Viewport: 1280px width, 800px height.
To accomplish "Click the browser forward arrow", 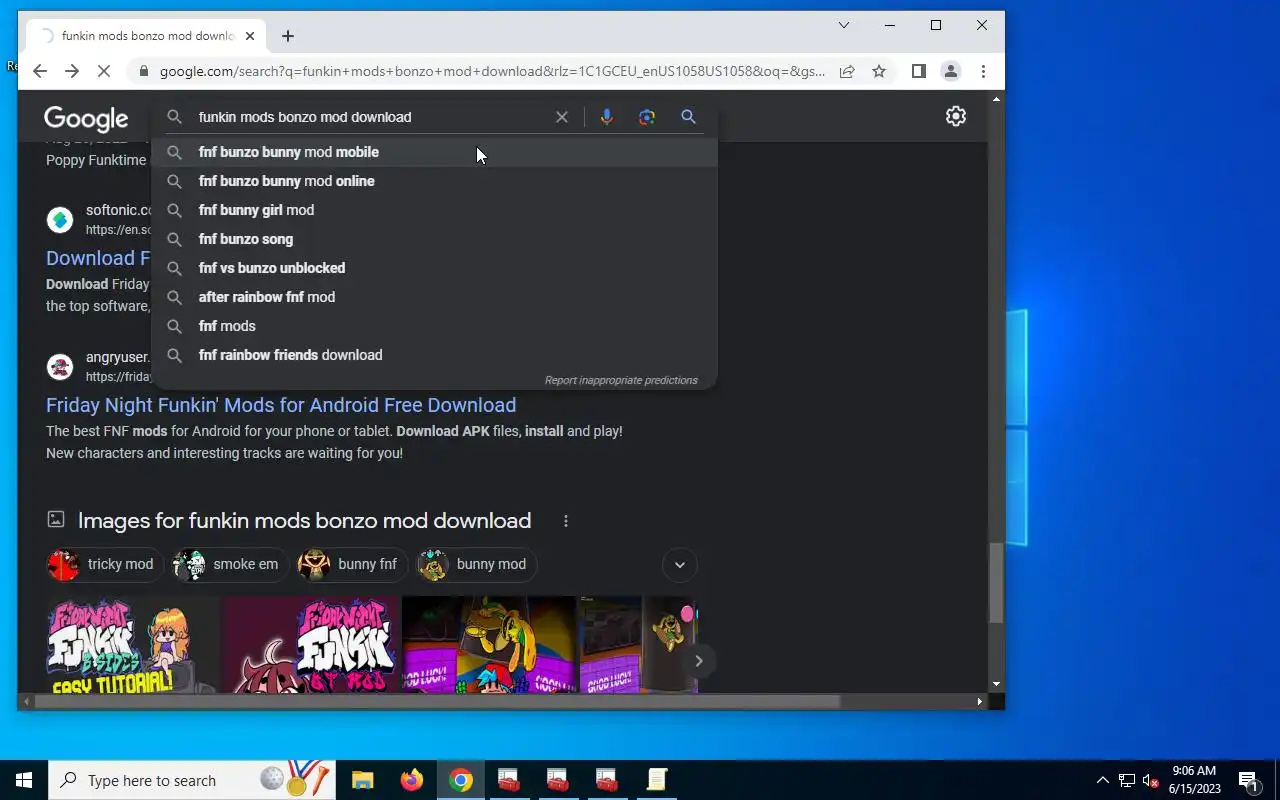I will point(72,71).
